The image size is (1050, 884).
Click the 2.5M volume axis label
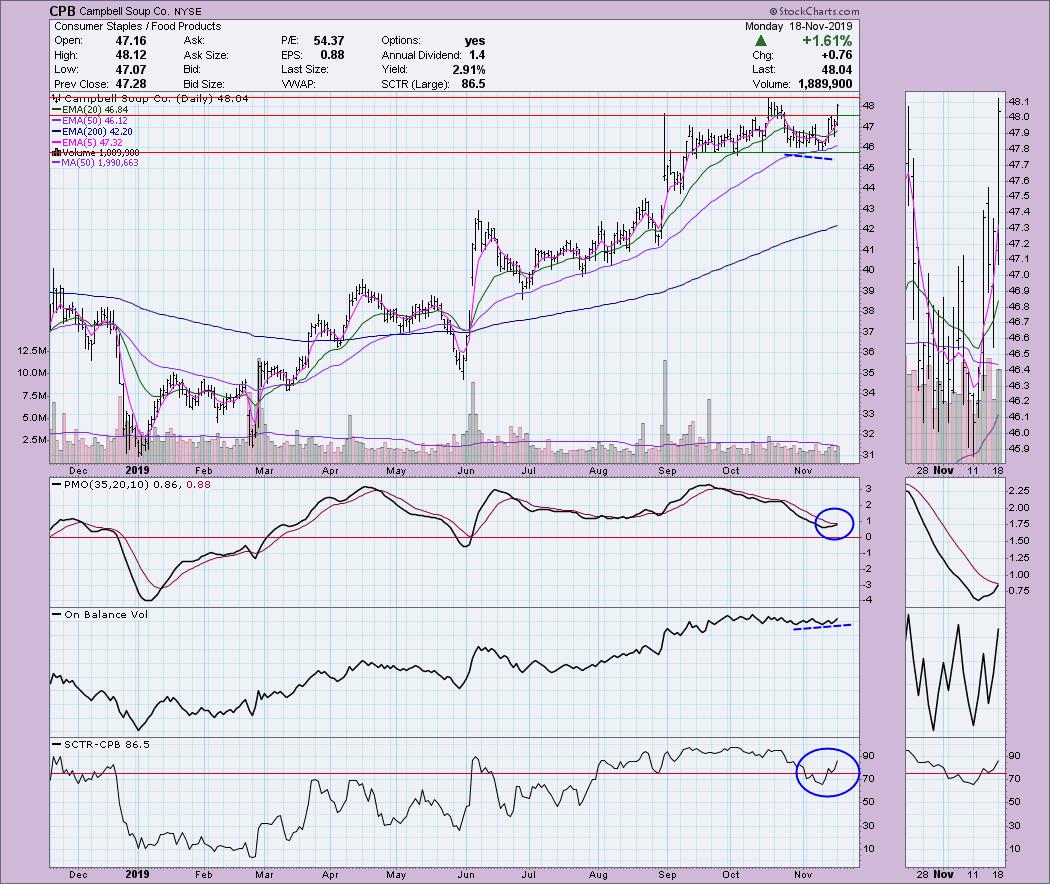point(35,440)
